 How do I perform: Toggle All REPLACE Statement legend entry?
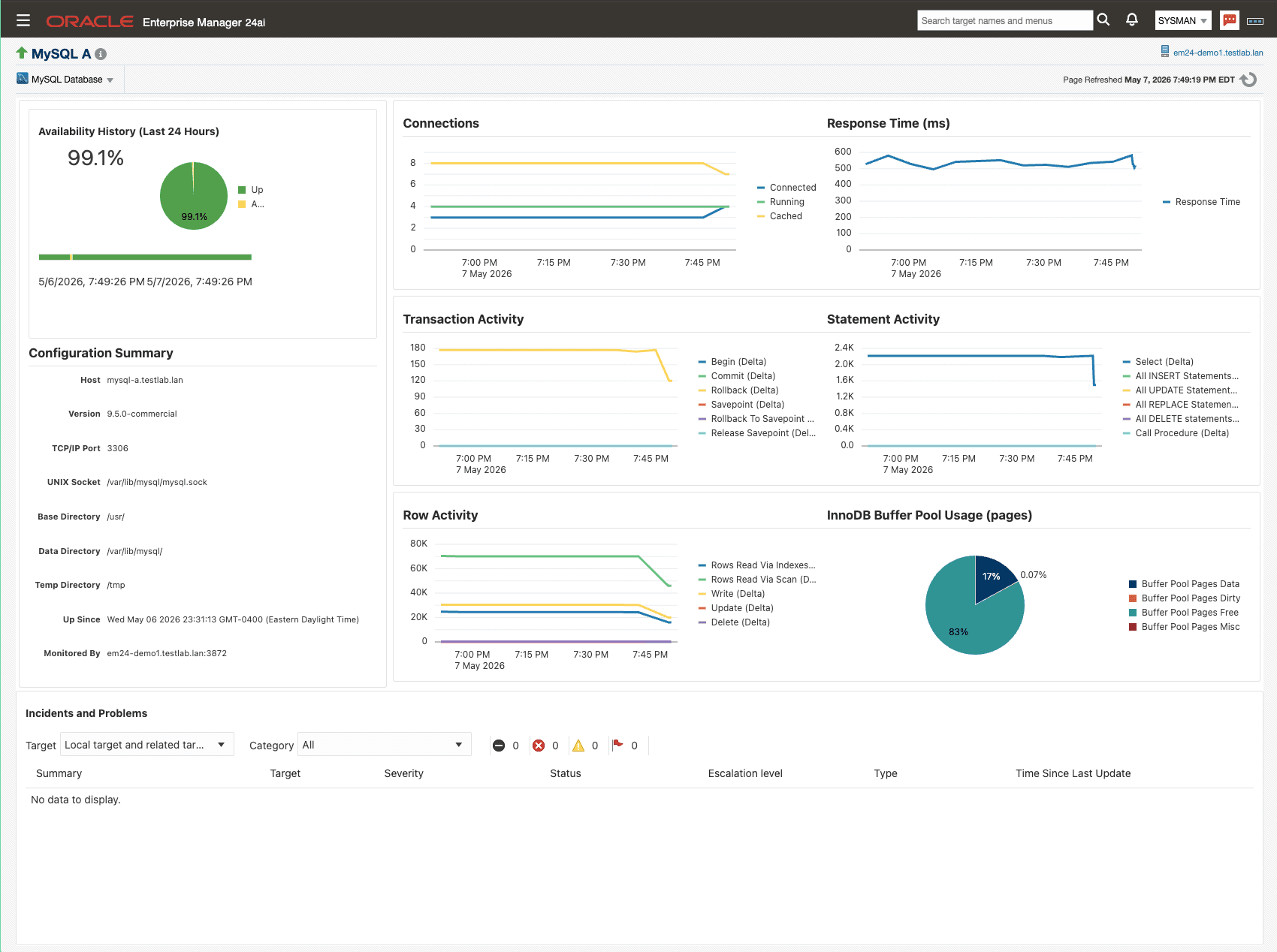click(1181, 405)
